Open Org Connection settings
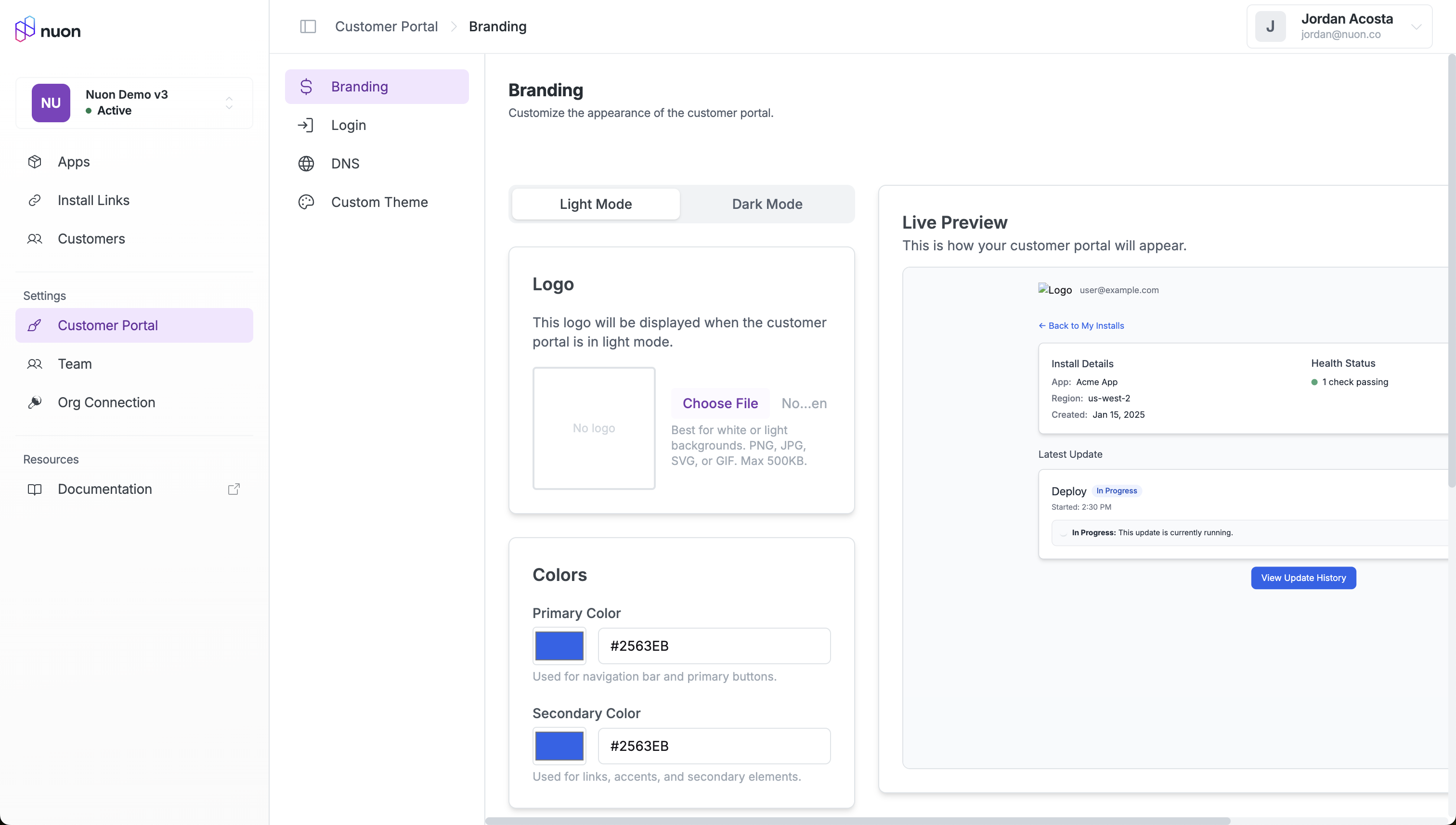Viewport: 1456px width, 825px height. (106, 402)
